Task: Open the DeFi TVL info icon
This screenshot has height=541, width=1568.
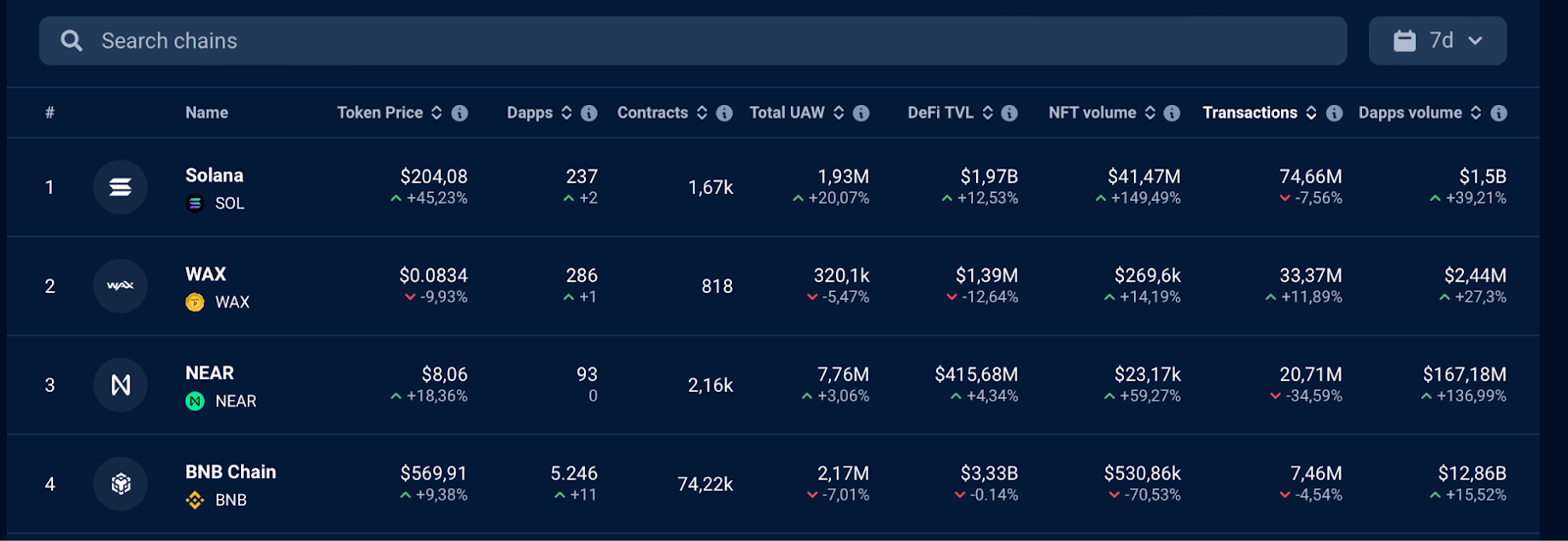Action: point(1009,113)
